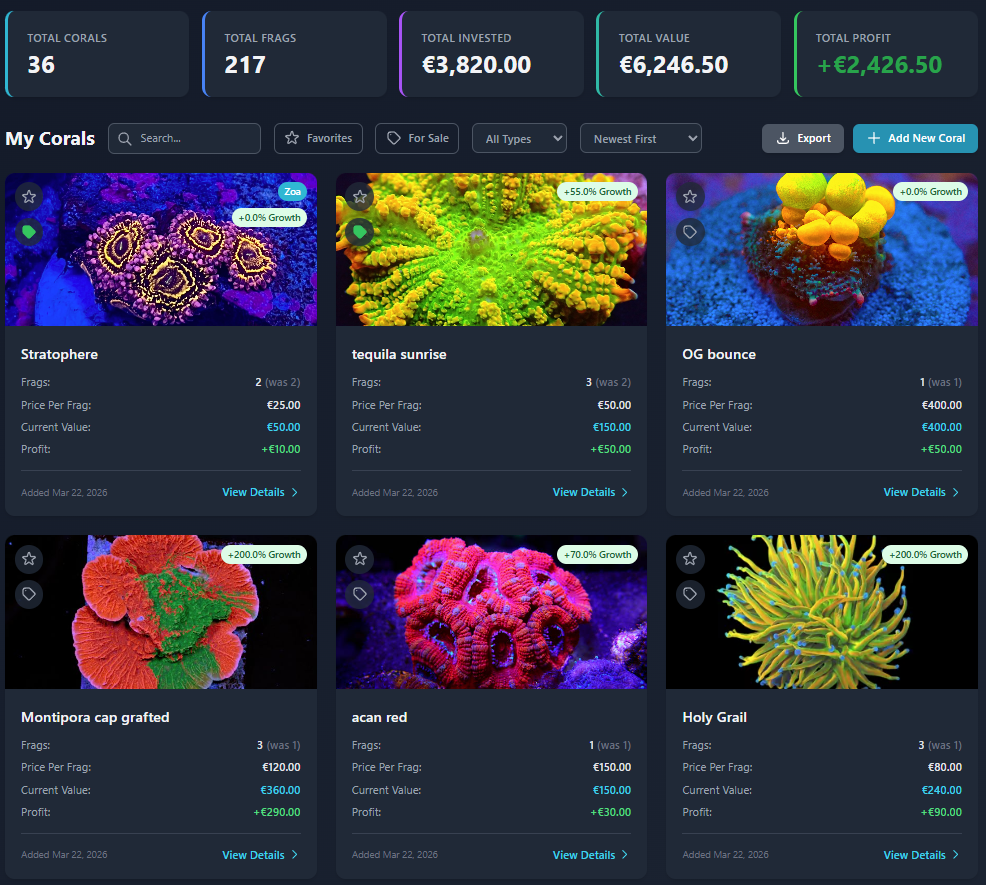This screenshot has height=885, width=986.
Task: Favorite the Montipora cap grafted coral
Action: (29, 558)
